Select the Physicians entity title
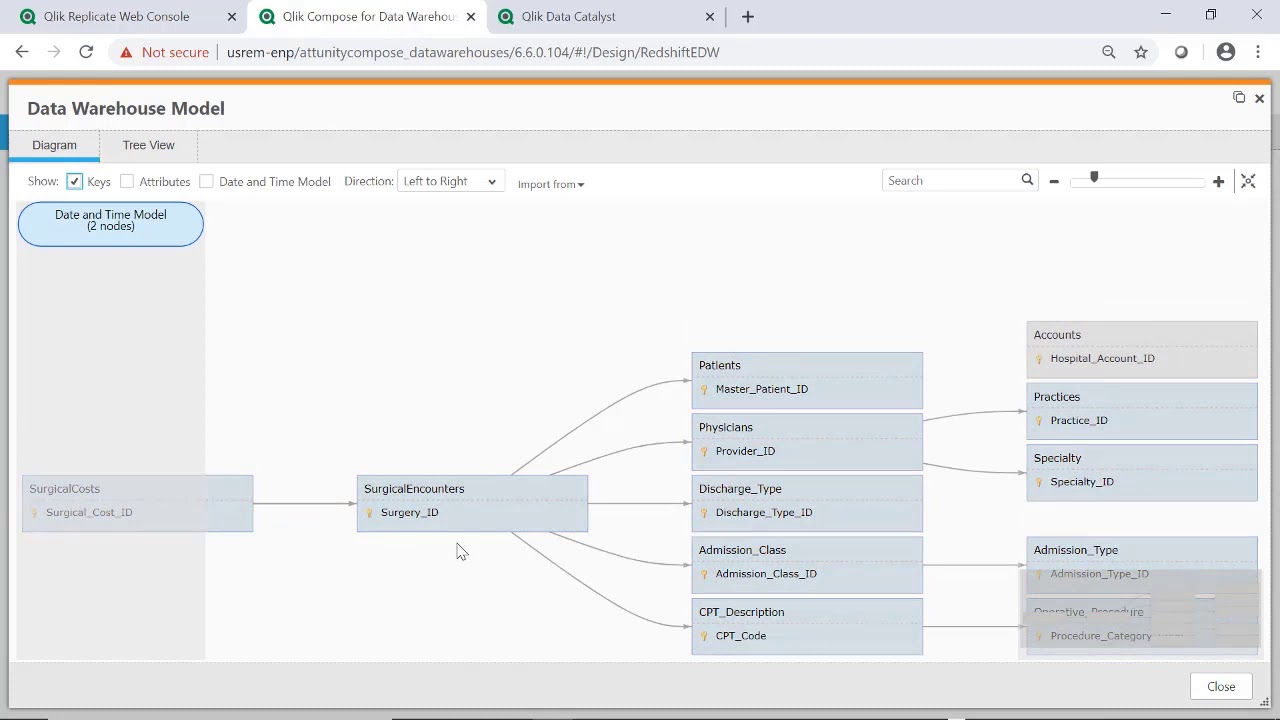This screenshot has width=1280, height=720. pos(726,427)
